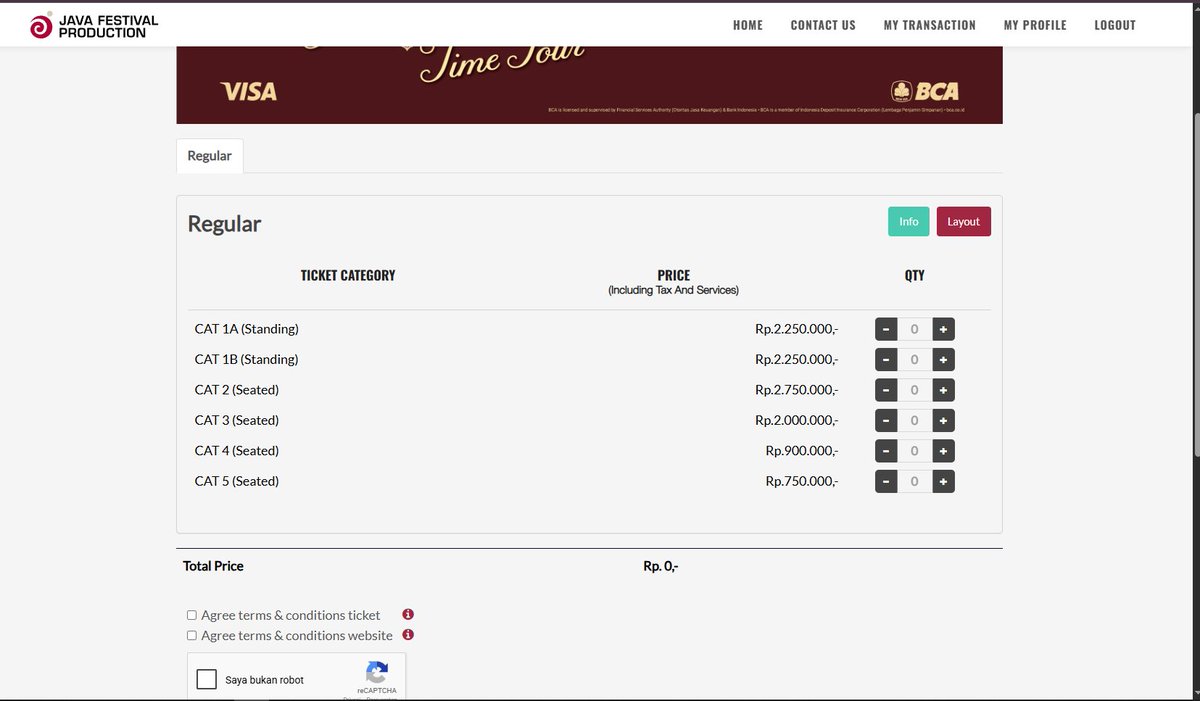Open info icon for ticket terms
Image resolution: width=1200 pixels, height=701 pixels.
click(x=408, y=615)
